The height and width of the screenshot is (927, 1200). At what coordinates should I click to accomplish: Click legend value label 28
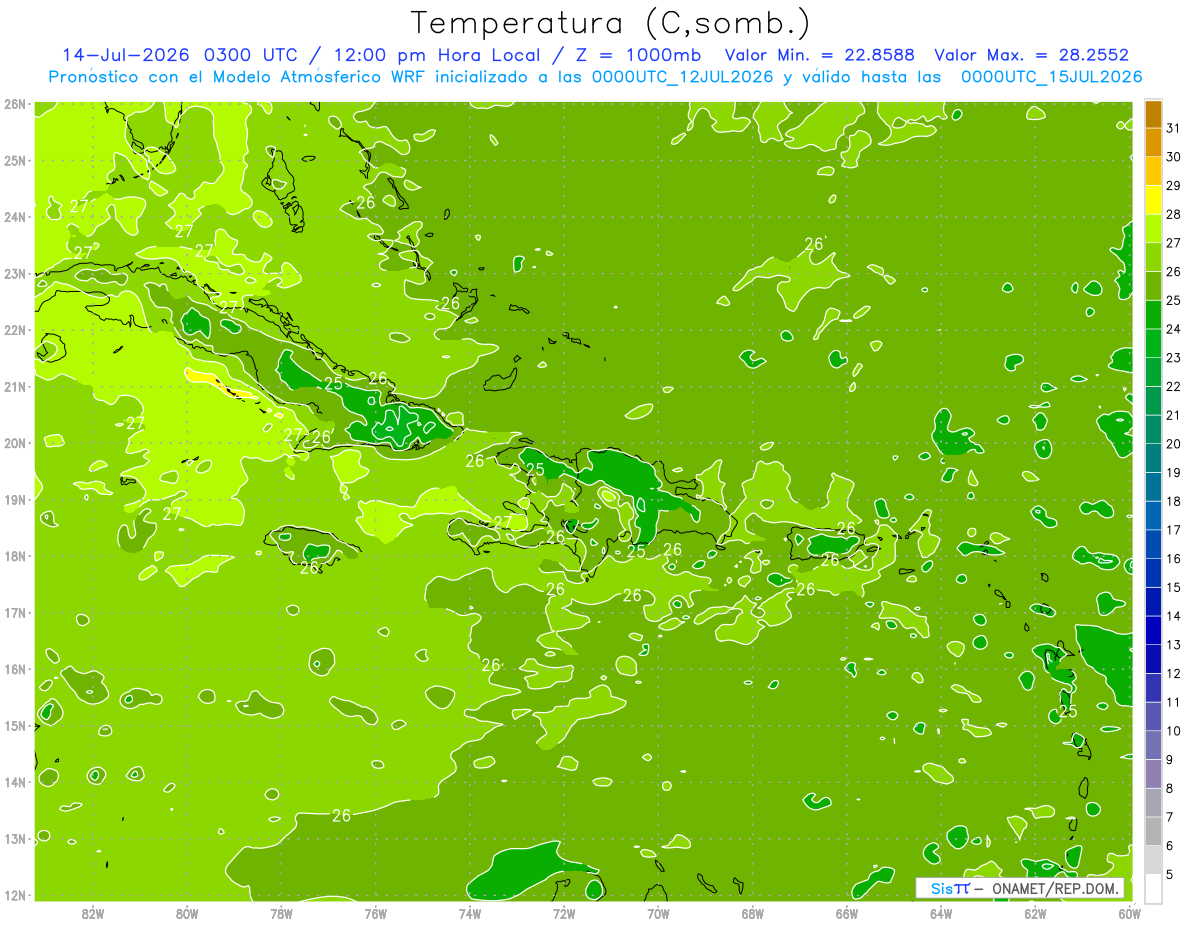coord(1174,214)
